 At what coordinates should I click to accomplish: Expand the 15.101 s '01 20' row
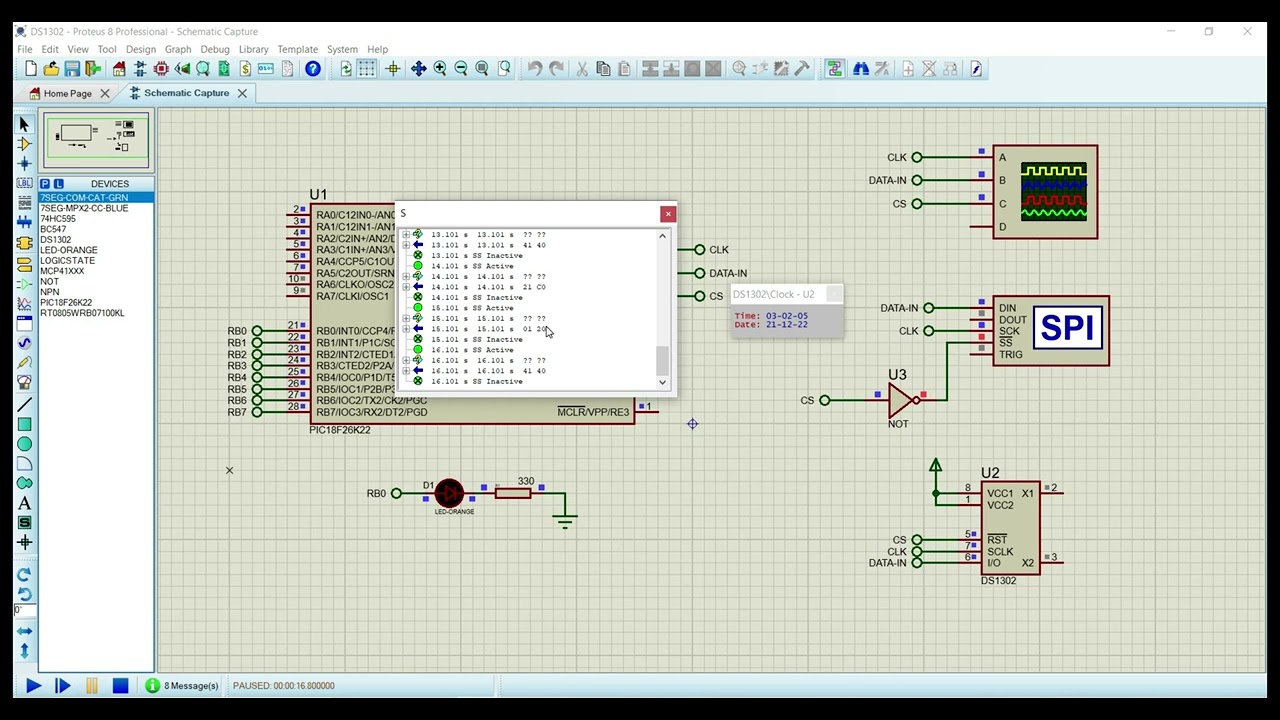click(x=406, y=329)
